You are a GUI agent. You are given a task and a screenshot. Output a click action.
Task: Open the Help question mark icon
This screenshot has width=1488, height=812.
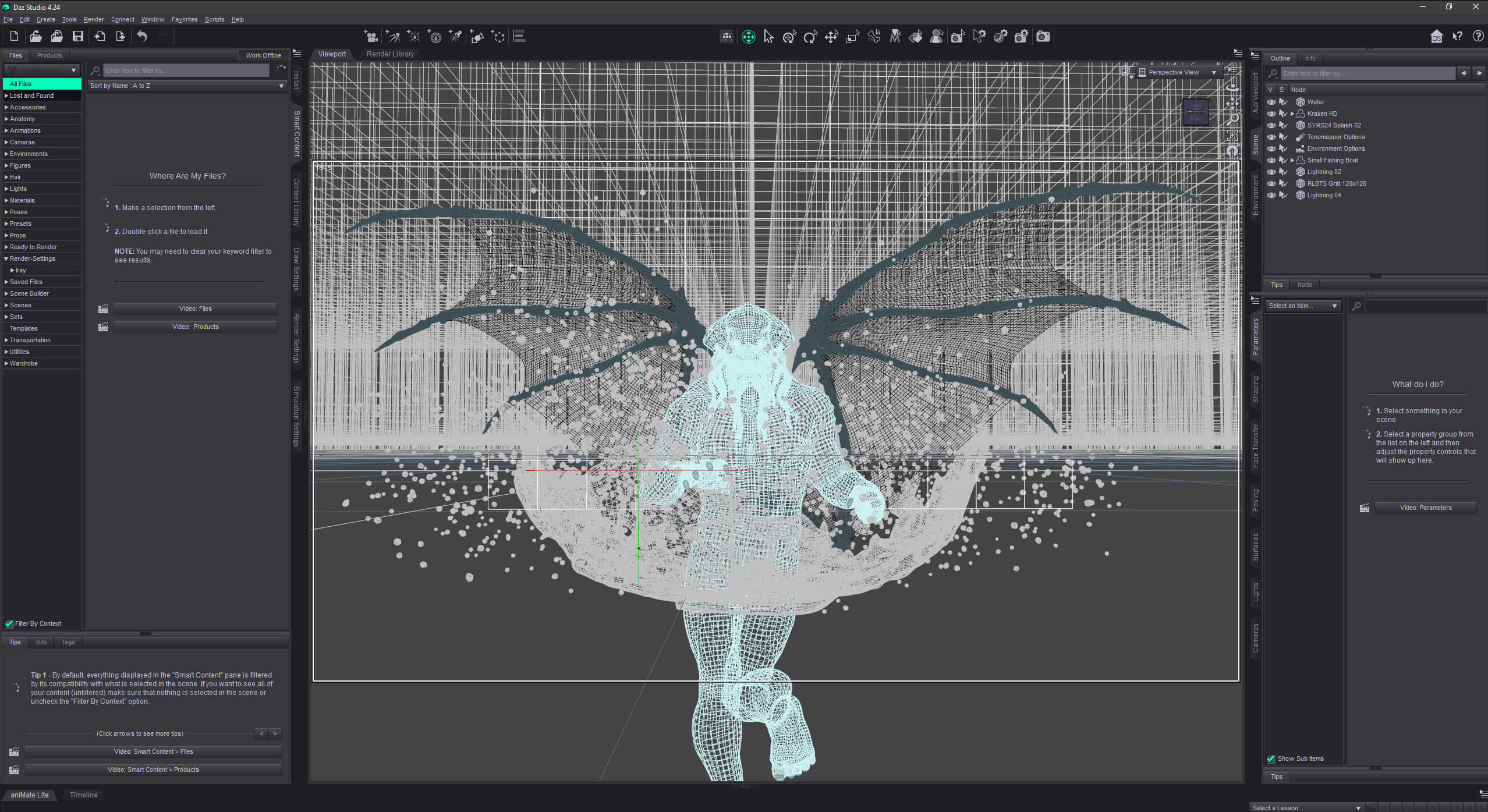[x=1478, y=37]
